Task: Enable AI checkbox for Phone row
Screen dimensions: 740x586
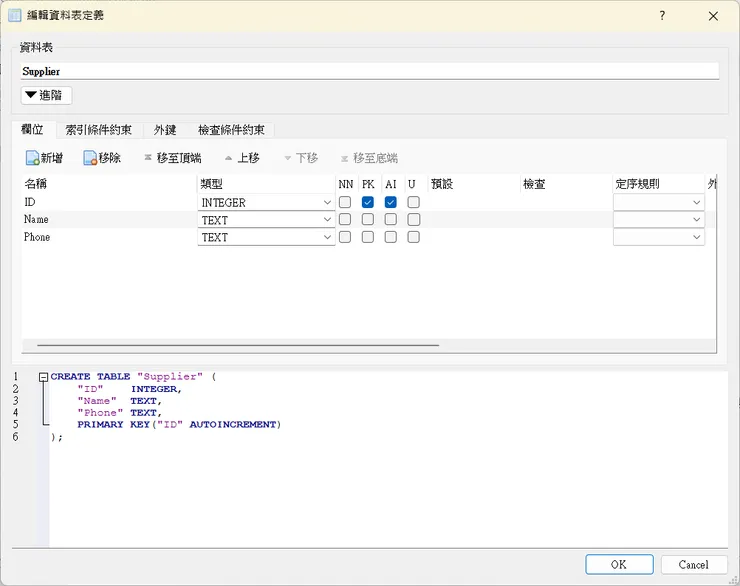Action: pos(390,237)
